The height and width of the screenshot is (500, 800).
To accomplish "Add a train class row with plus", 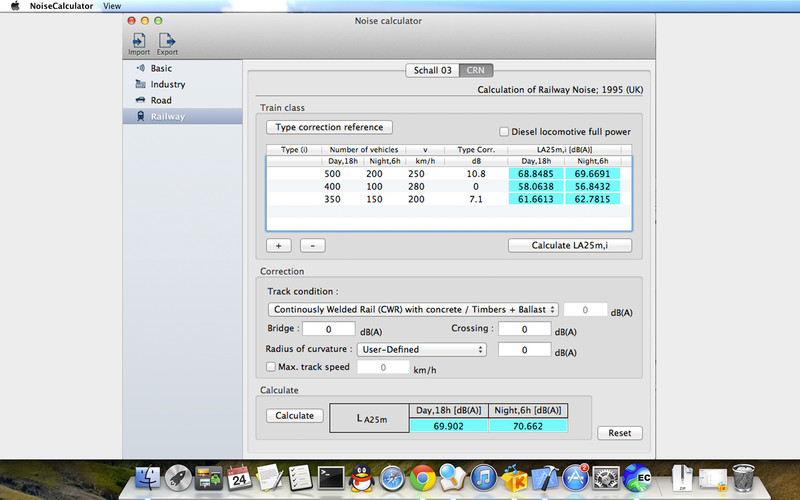I will [279, 245].
